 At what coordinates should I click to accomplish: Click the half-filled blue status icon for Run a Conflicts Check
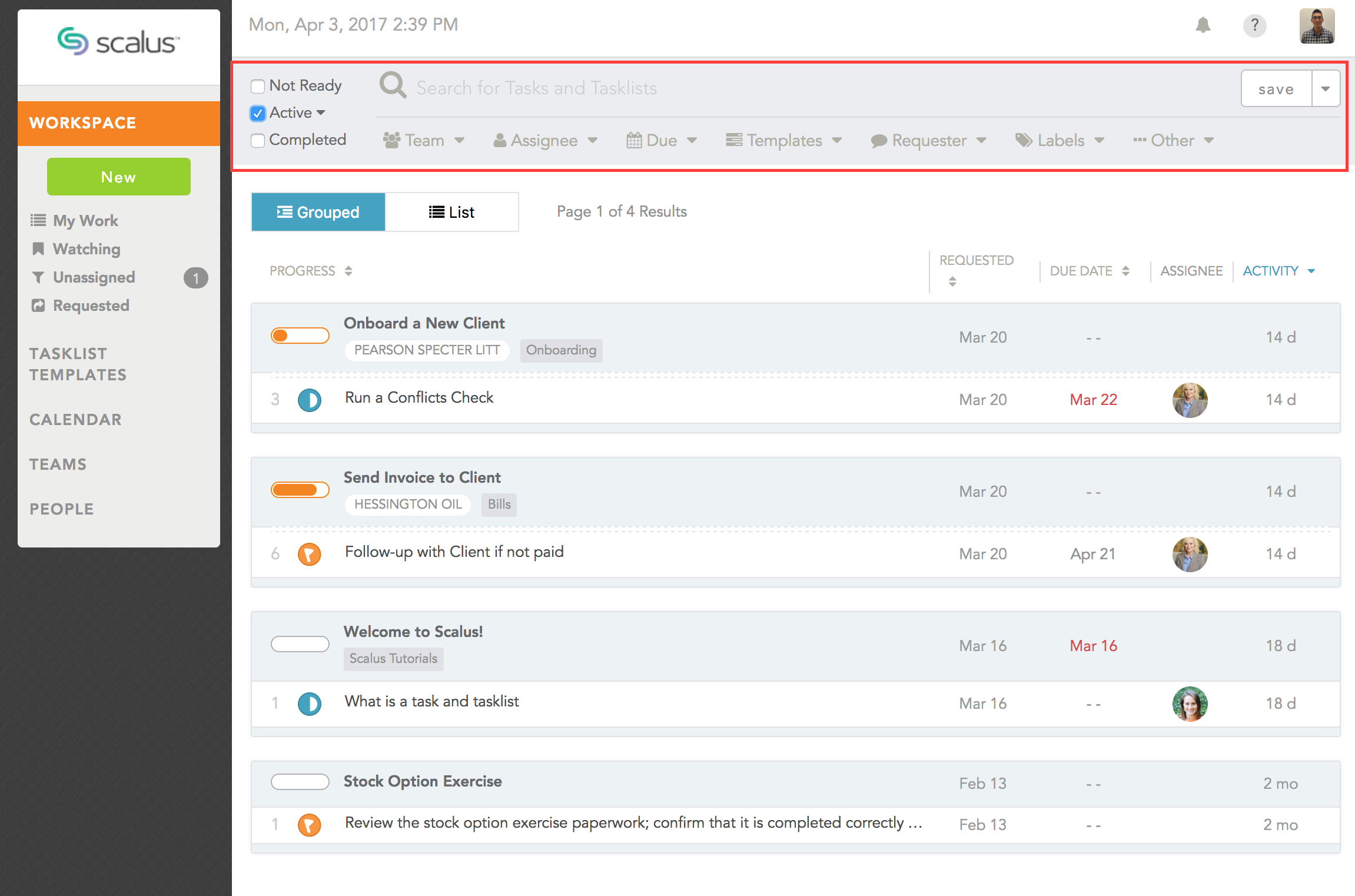pos(309,400)
